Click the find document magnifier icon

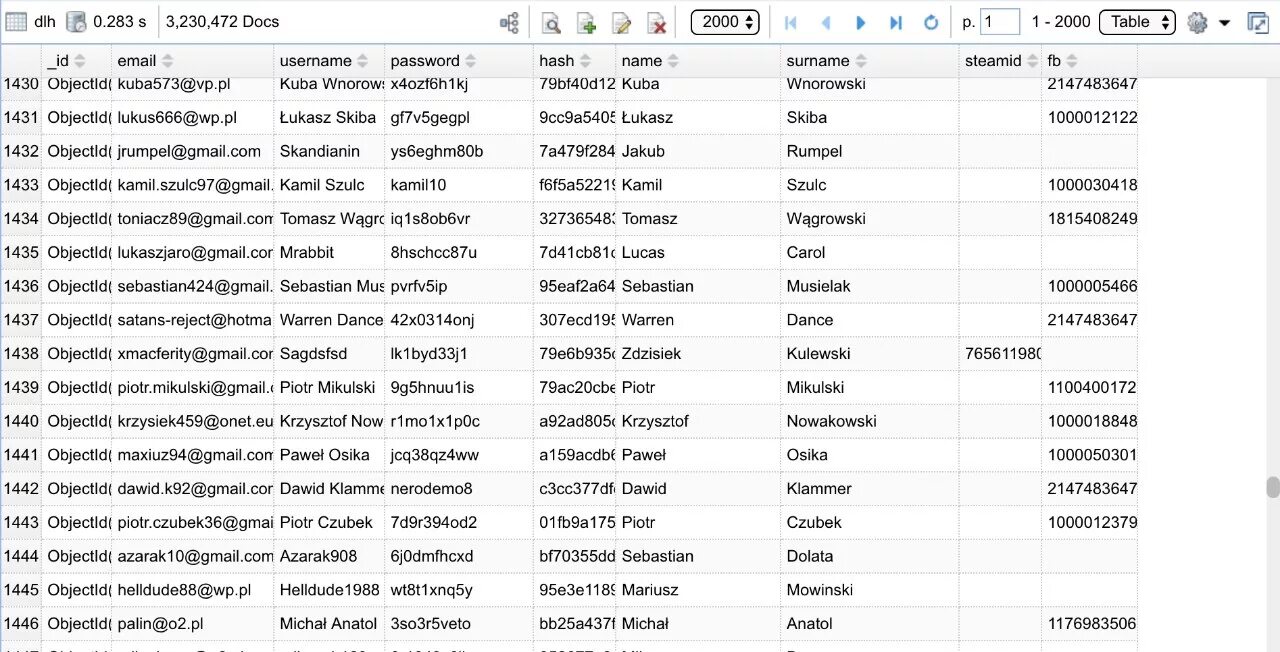click(x=551, y=22)
